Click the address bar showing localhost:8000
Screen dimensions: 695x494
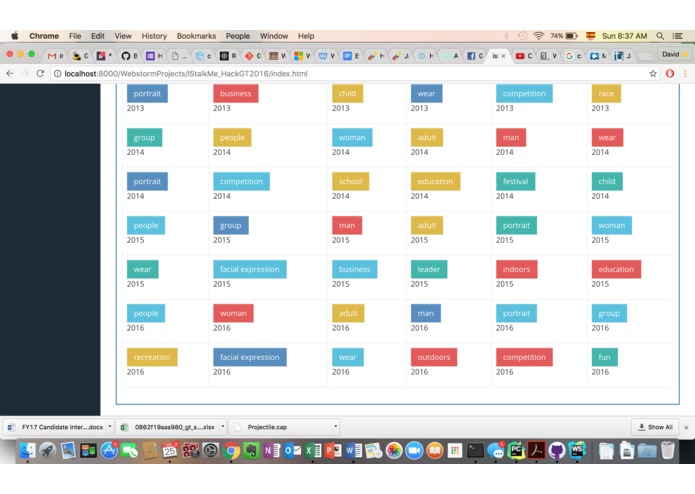click(350, 74)
